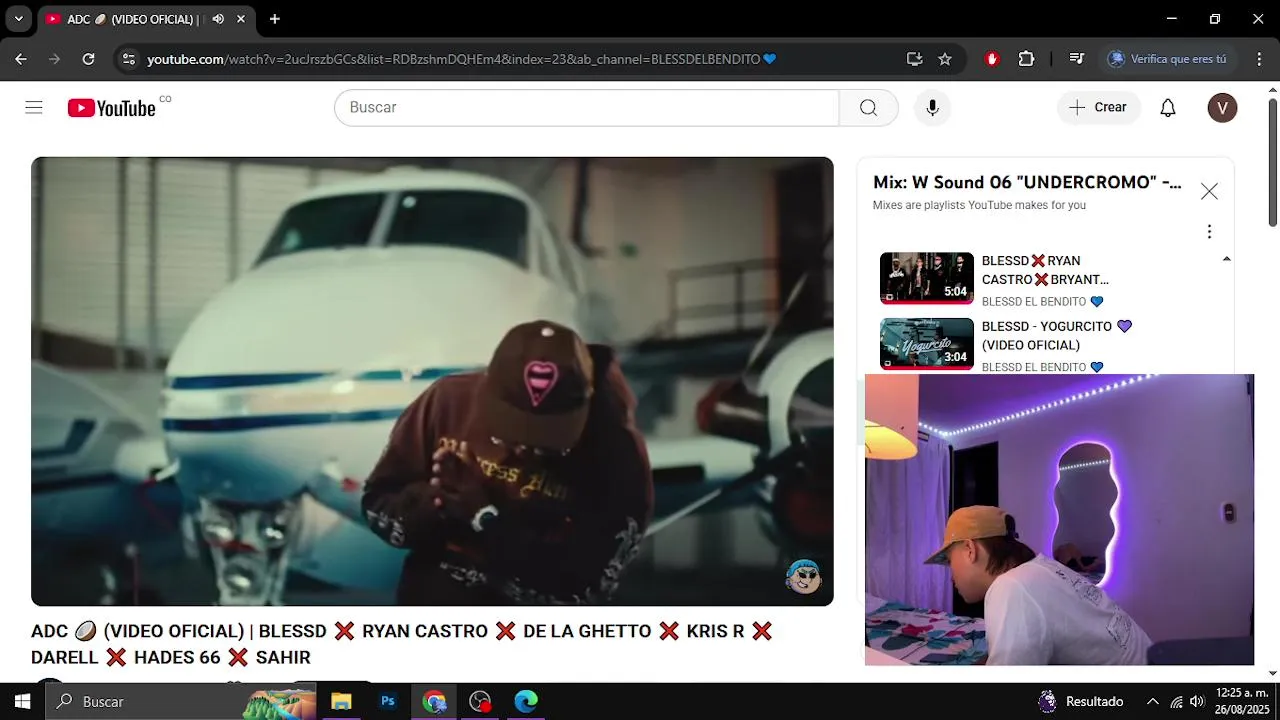View site information icon in address bar
The width and height of the screenshot is (1280, 720).
click(128, 59)
